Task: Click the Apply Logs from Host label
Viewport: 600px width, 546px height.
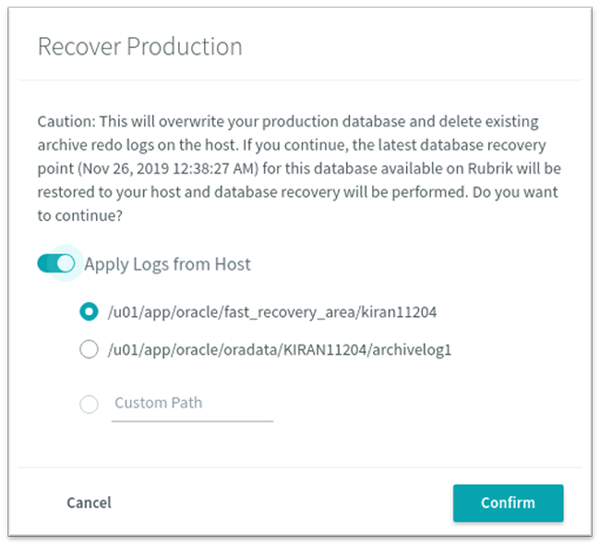Action: 167,264
